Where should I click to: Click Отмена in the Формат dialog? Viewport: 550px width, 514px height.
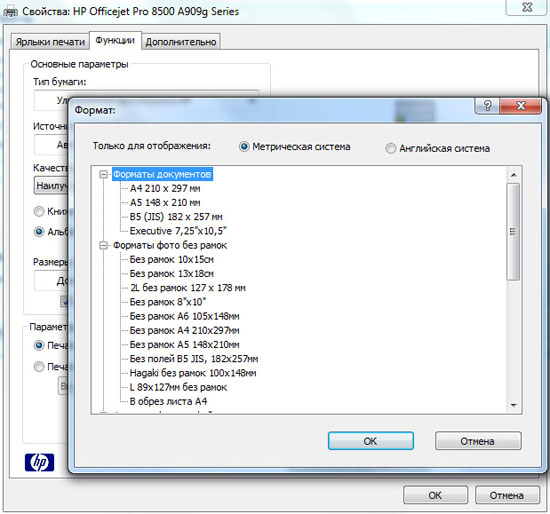click(478, 441)
